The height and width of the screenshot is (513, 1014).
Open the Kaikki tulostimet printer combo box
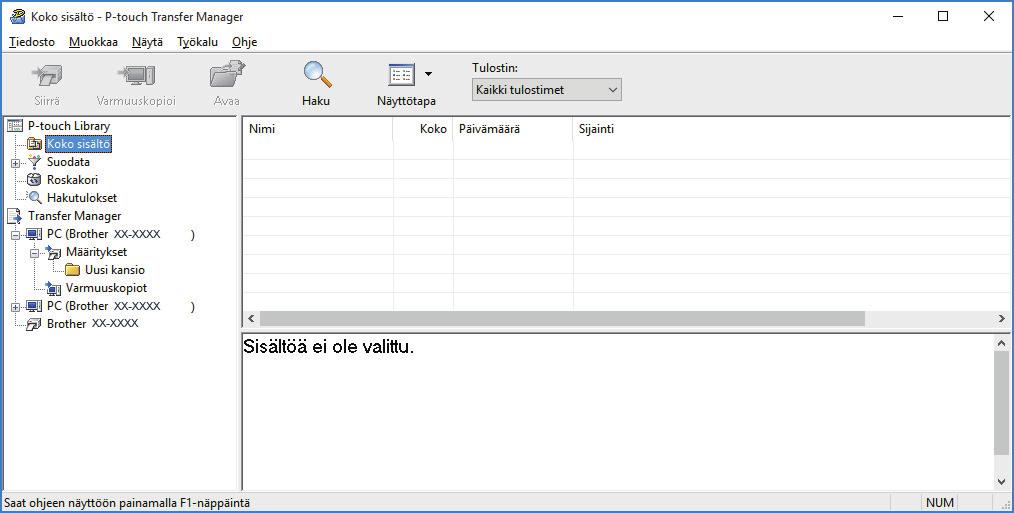tap(546, 90)
